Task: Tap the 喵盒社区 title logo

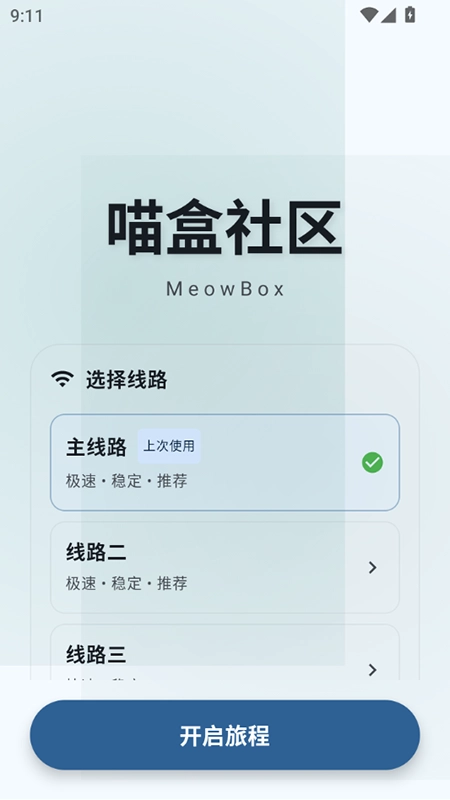Action: [225, 228]
